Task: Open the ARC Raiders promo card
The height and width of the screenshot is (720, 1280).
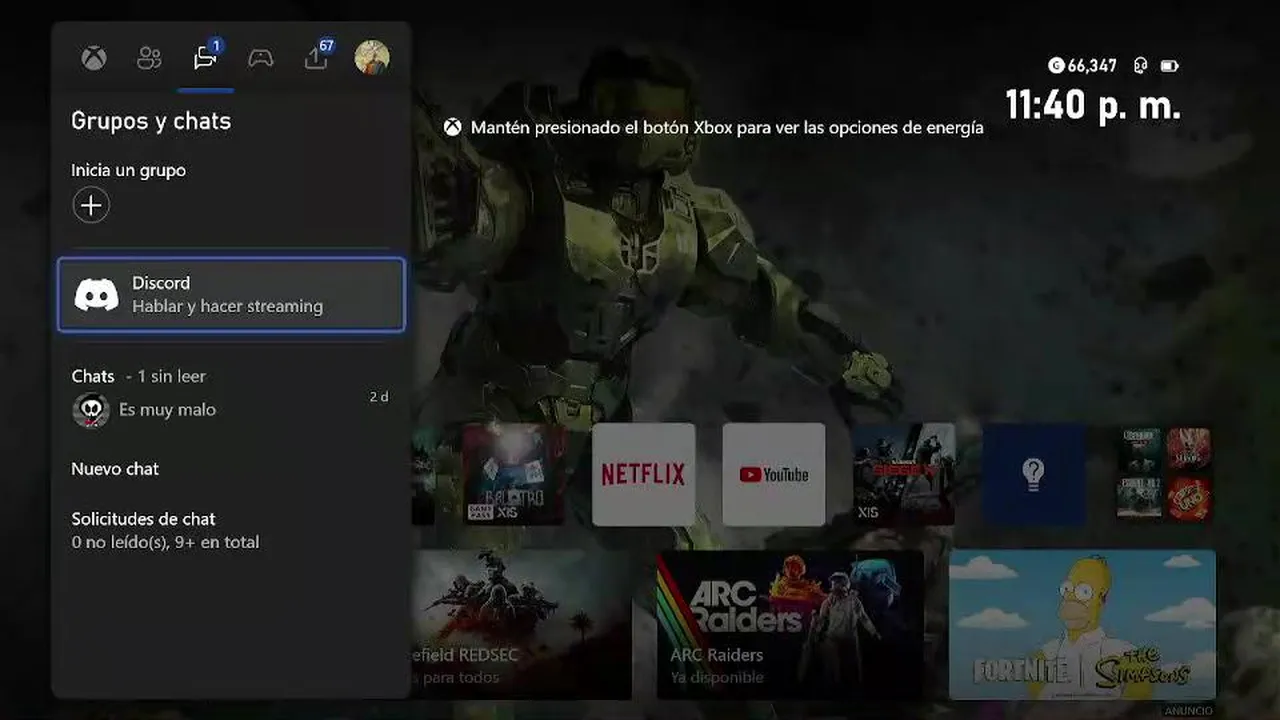Action: tap(790, 624)
